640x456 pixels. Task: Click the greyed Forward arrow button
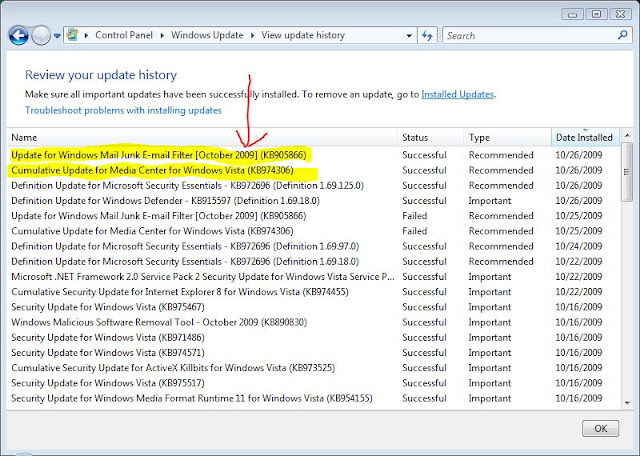[x=41, y=36]
